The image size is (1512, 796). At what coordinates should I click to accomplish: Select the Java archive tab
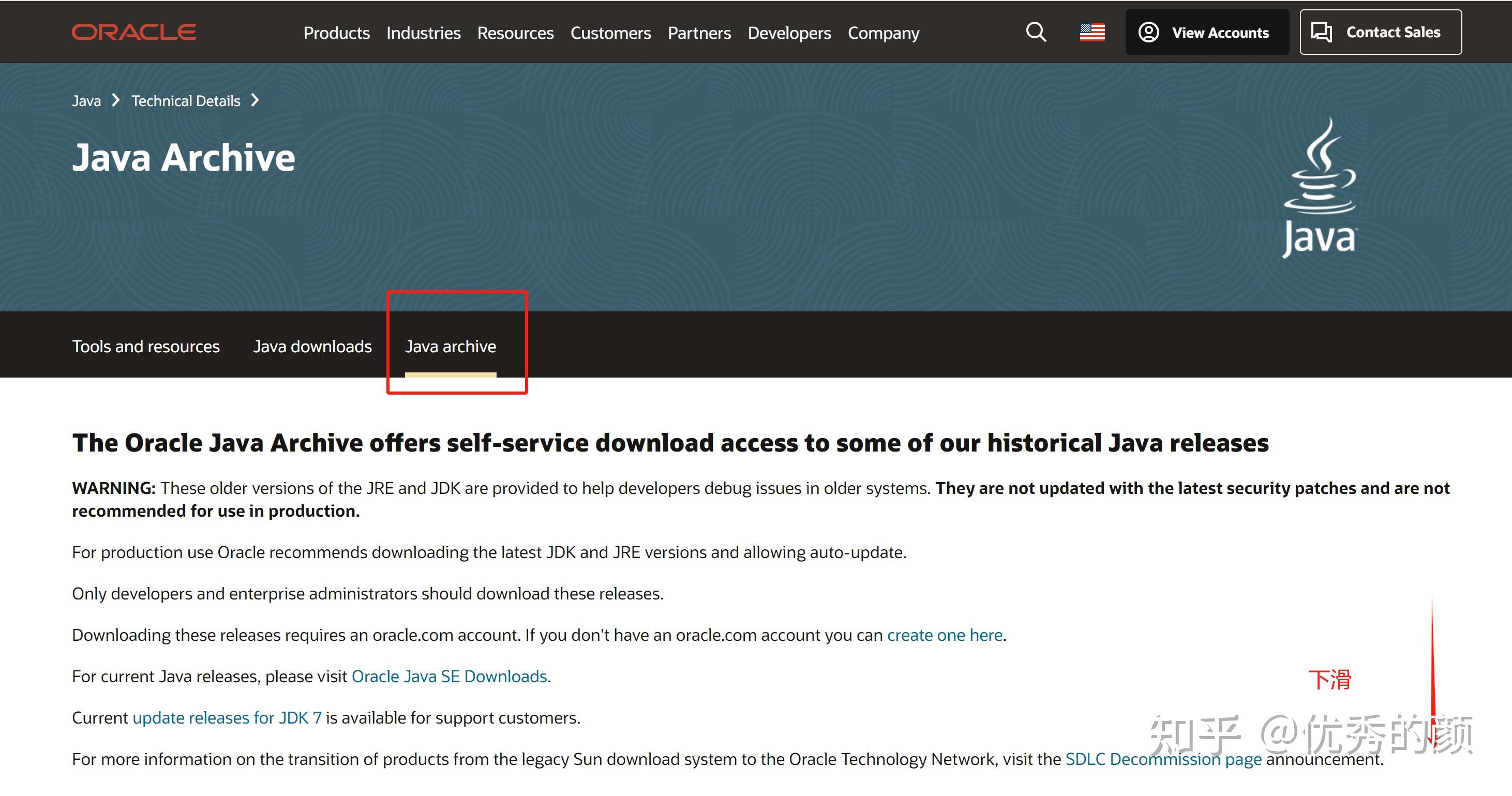[x=450, y=347]
